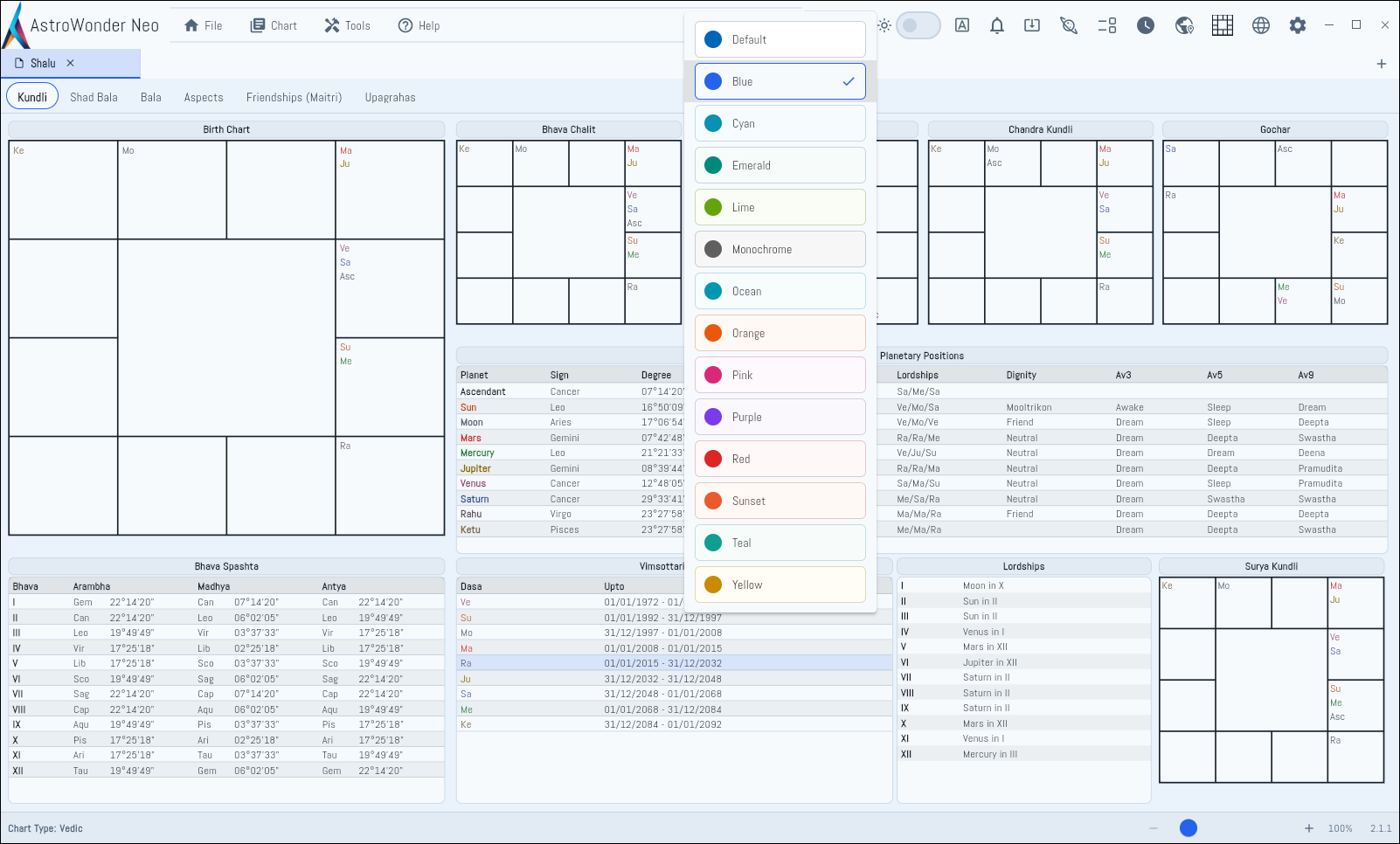Image resolution: width=1400 pixels, height=844 pixels.
Task: Select the checked Blue theme option
Action: 780,81
